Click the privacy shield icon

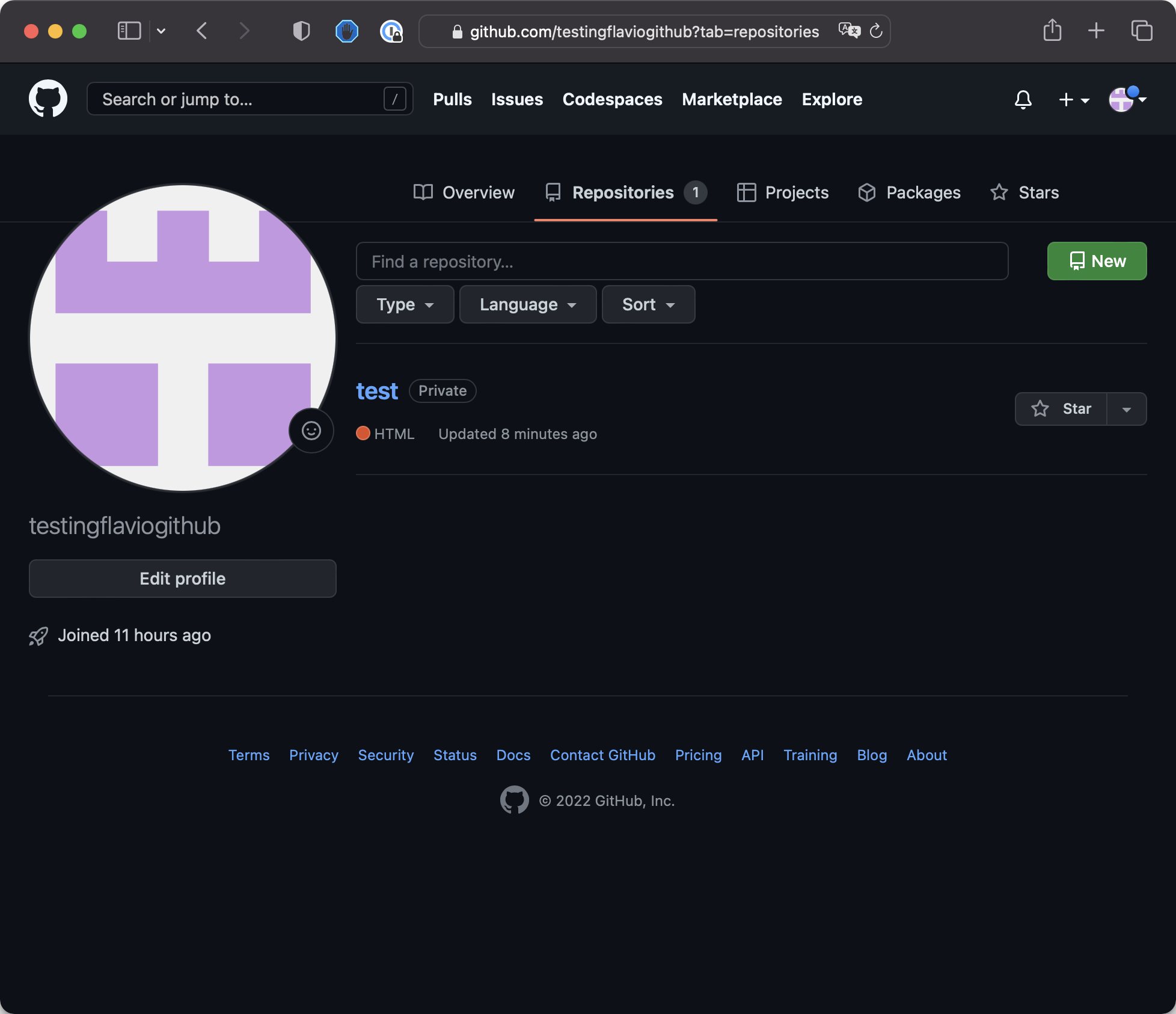click(301, 31)
